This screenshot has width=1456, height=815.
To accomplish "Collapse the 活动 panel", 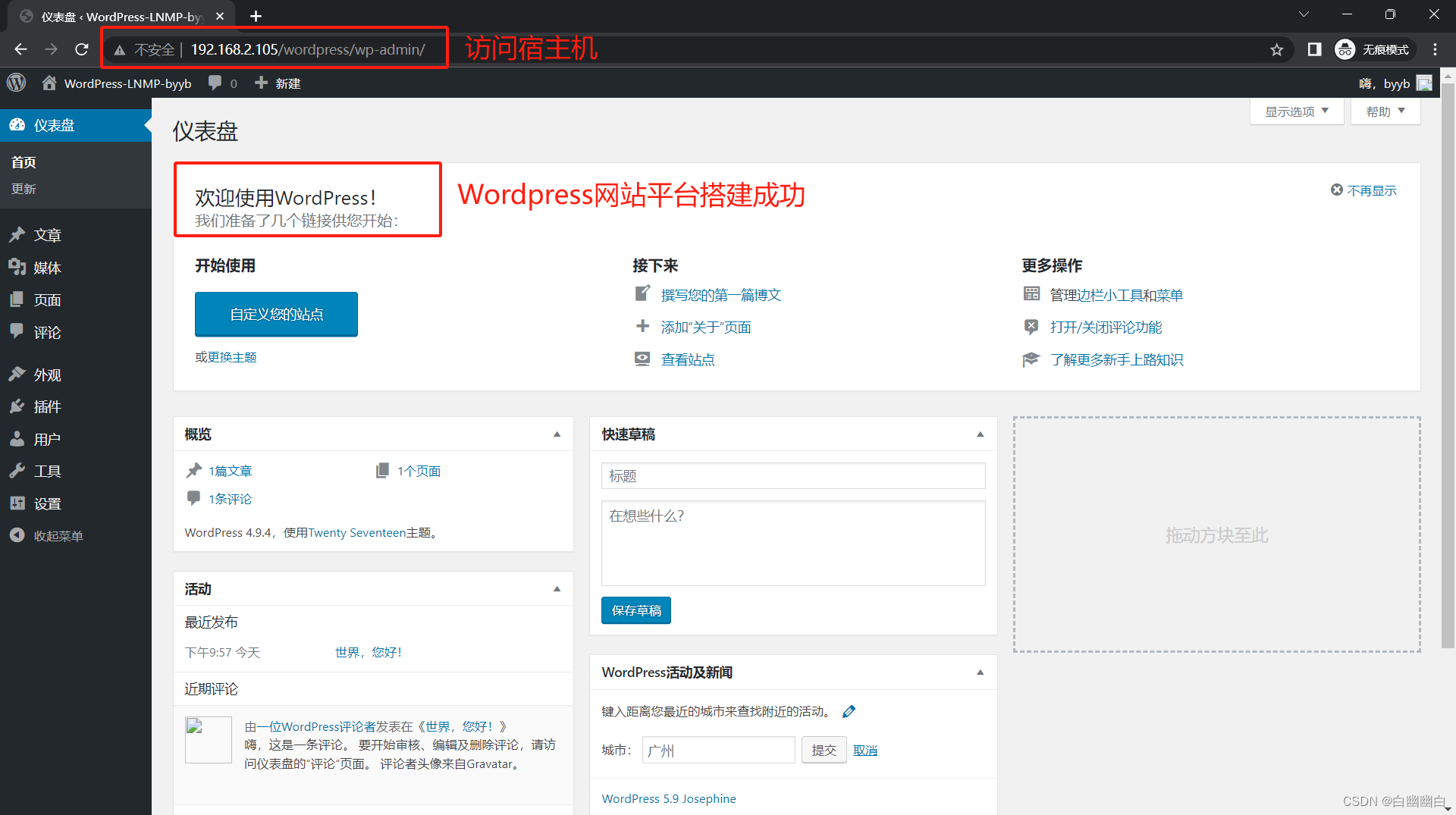I will coord(557,589).
